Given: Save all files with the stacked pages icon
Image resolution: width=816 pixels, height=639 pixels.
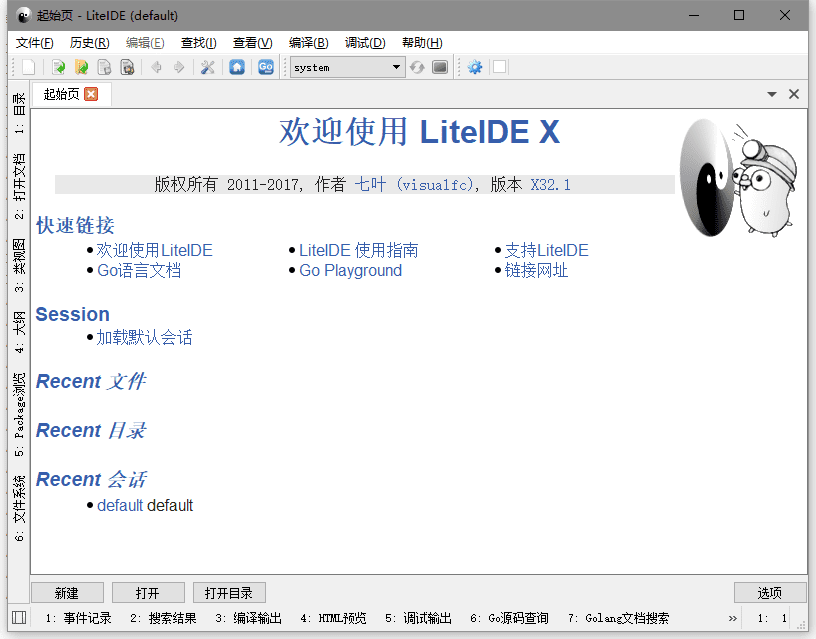Looking at the screenshot, I should tap(128, 67).
